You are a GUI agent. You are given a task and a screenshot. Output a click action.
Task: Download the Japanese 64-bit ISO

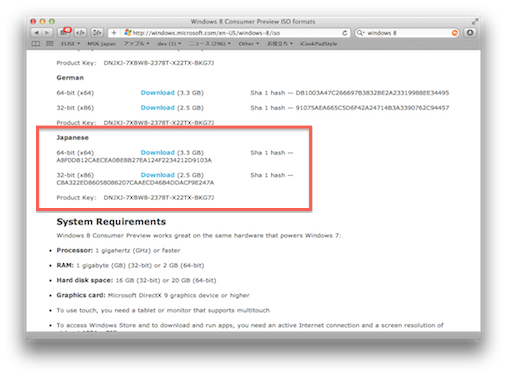(x=158, y=152)
